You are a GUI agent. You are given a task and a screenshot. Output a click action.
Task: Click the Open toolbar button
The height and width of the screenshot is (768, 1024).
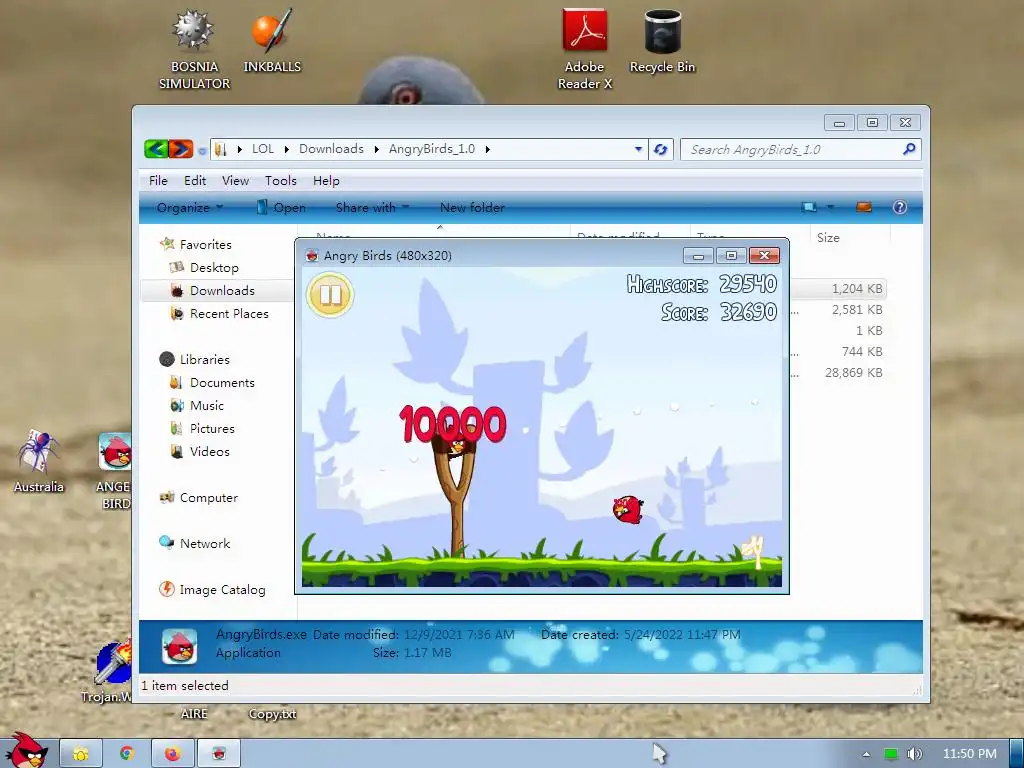281,207
